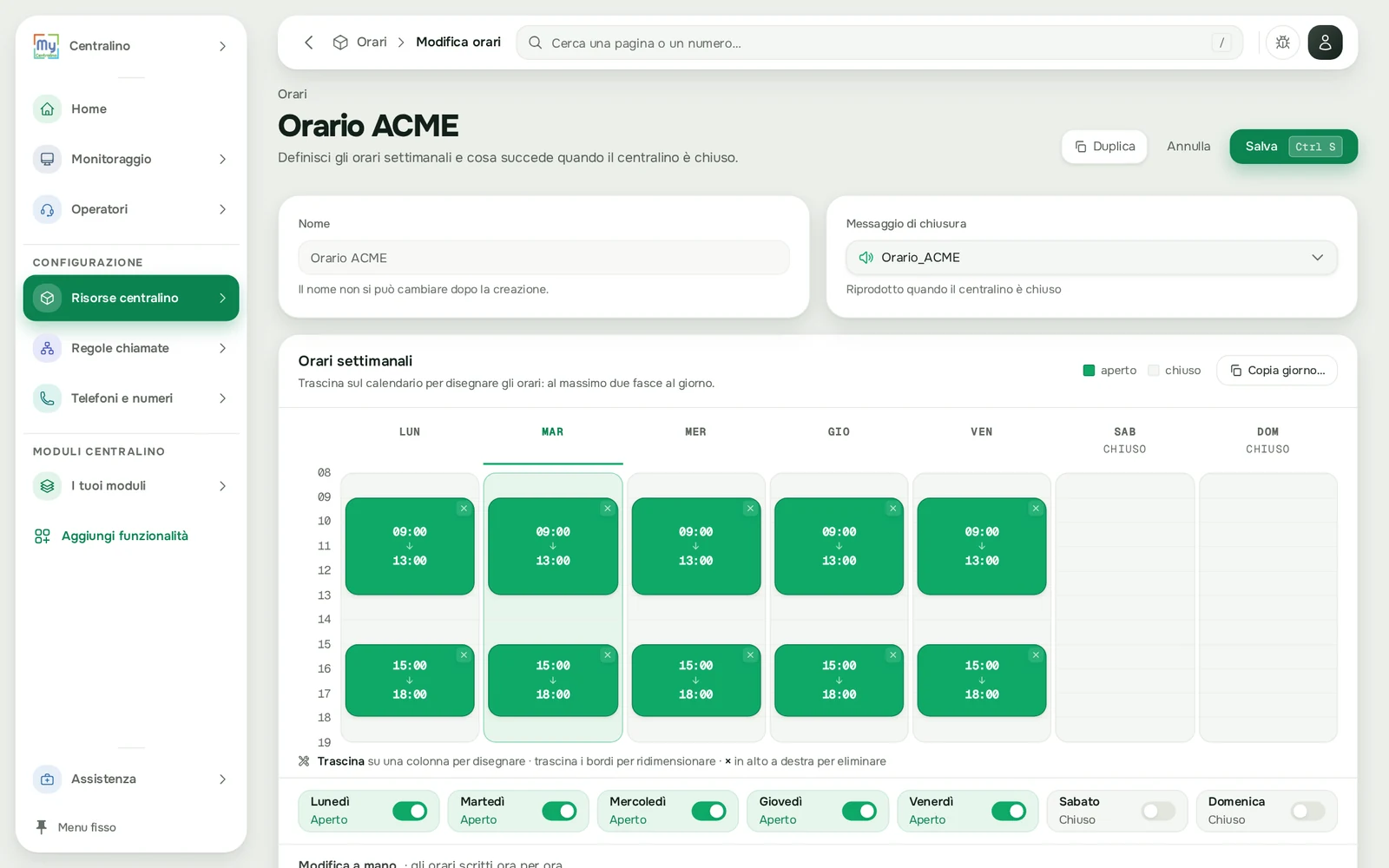Image resolution: width=1389 pixels, height=868 pixels.
Task: Expand the Monitoraggio submenu chevron
Action: point(222,159)
